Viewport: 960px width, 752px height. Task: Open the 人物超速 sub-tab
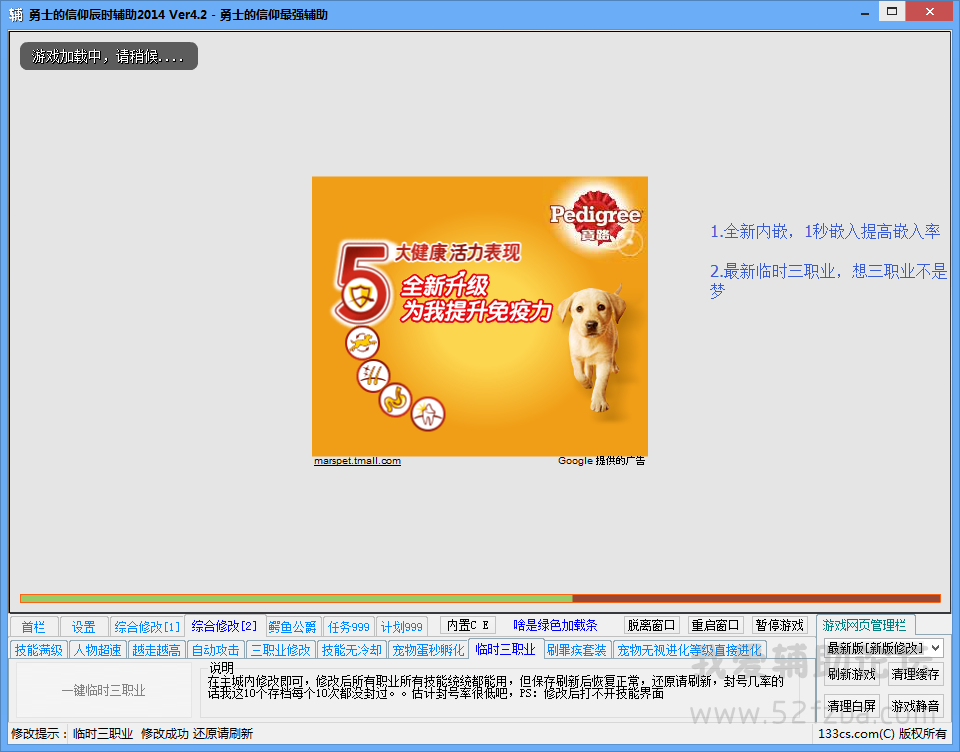[x=98, y=650]
